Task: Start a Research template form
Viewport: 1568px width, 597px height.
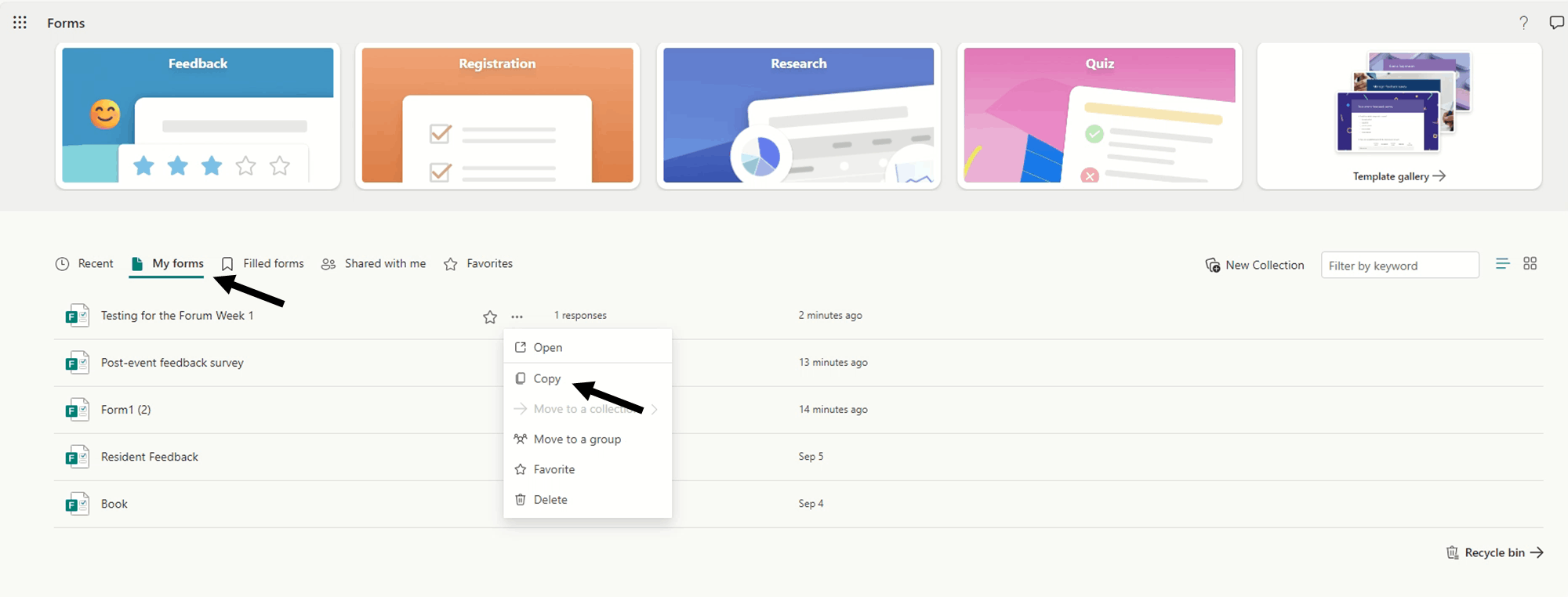Action: [x=798, y=116]
